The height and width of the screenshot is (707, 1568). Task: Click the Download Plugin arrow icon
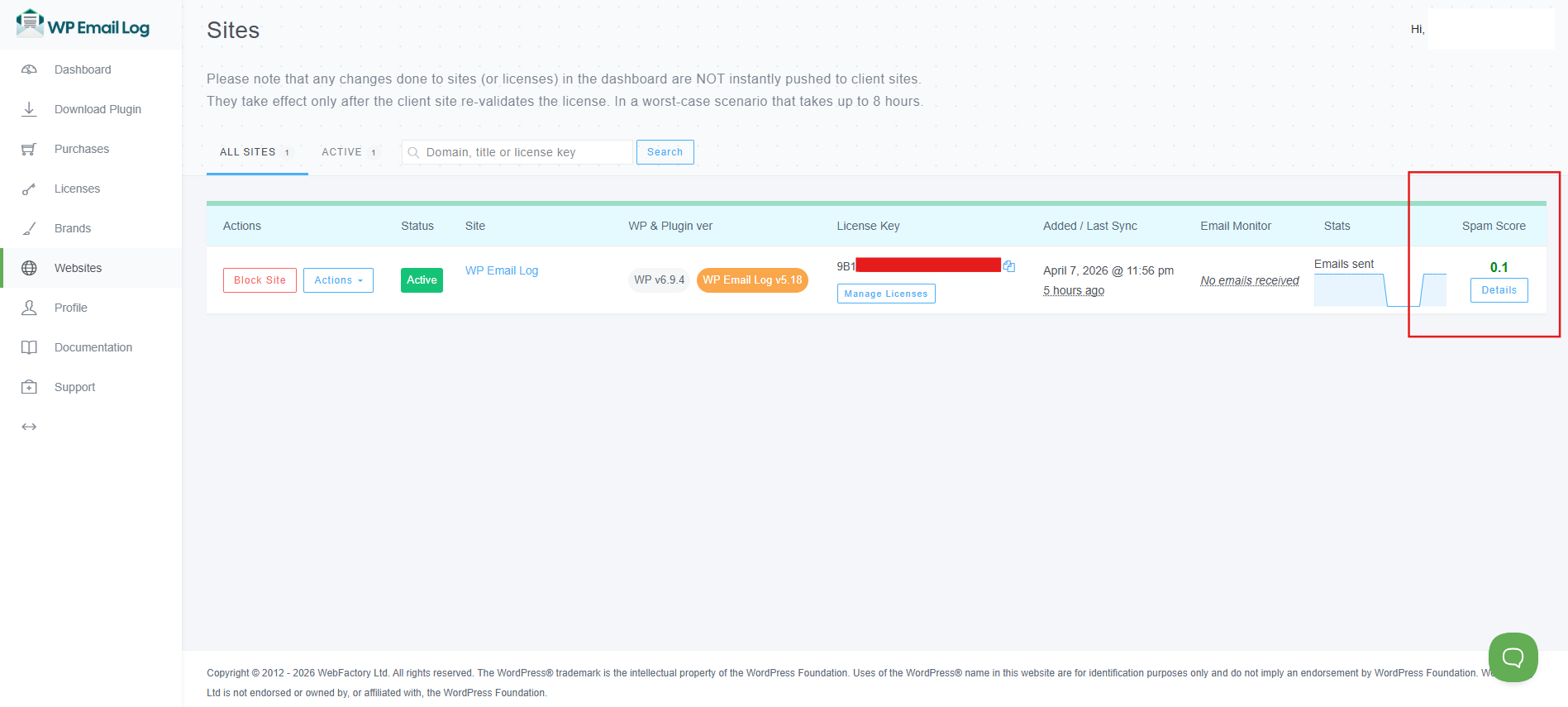point(29,109)
